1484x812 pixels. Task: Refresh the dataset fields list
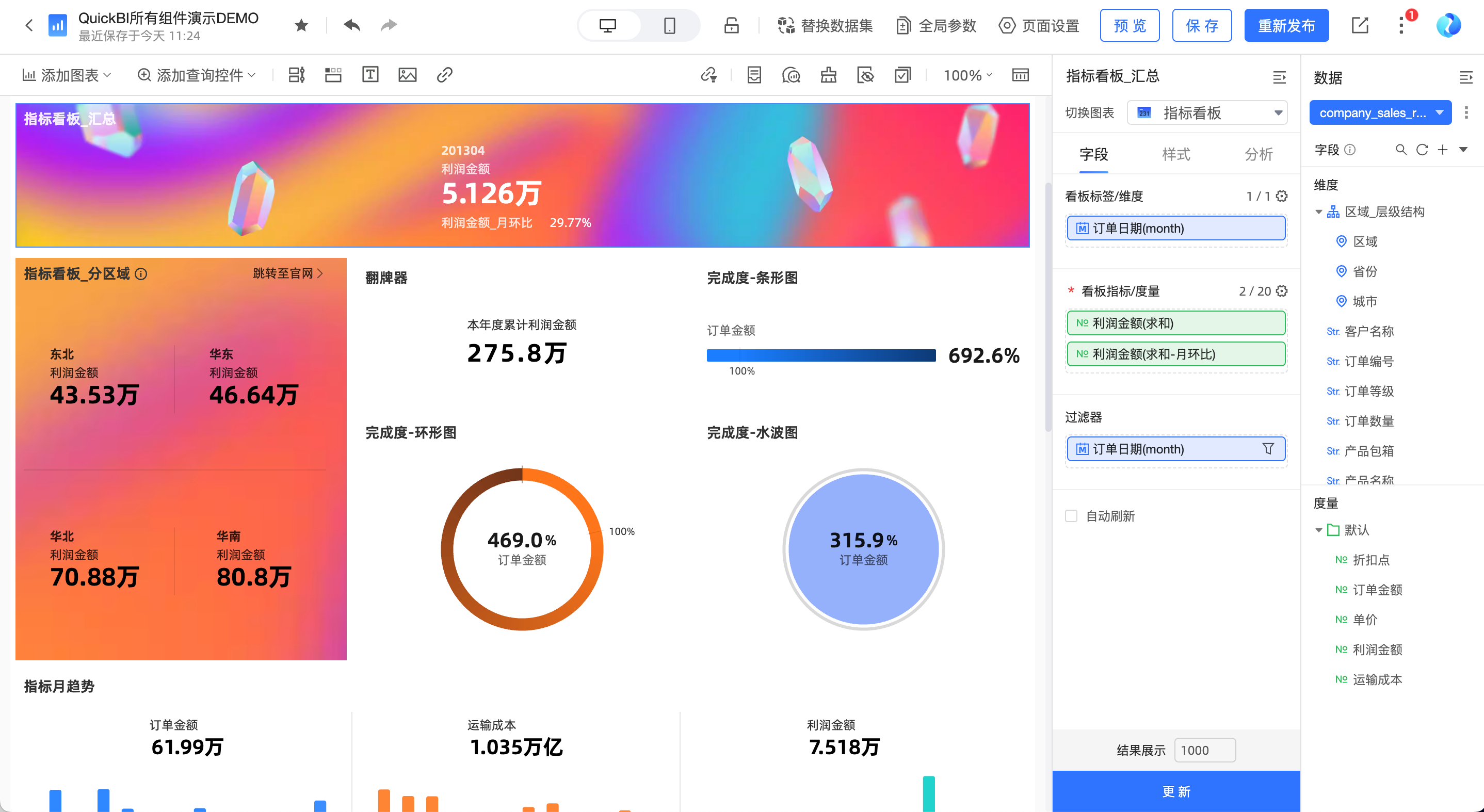1422,150
